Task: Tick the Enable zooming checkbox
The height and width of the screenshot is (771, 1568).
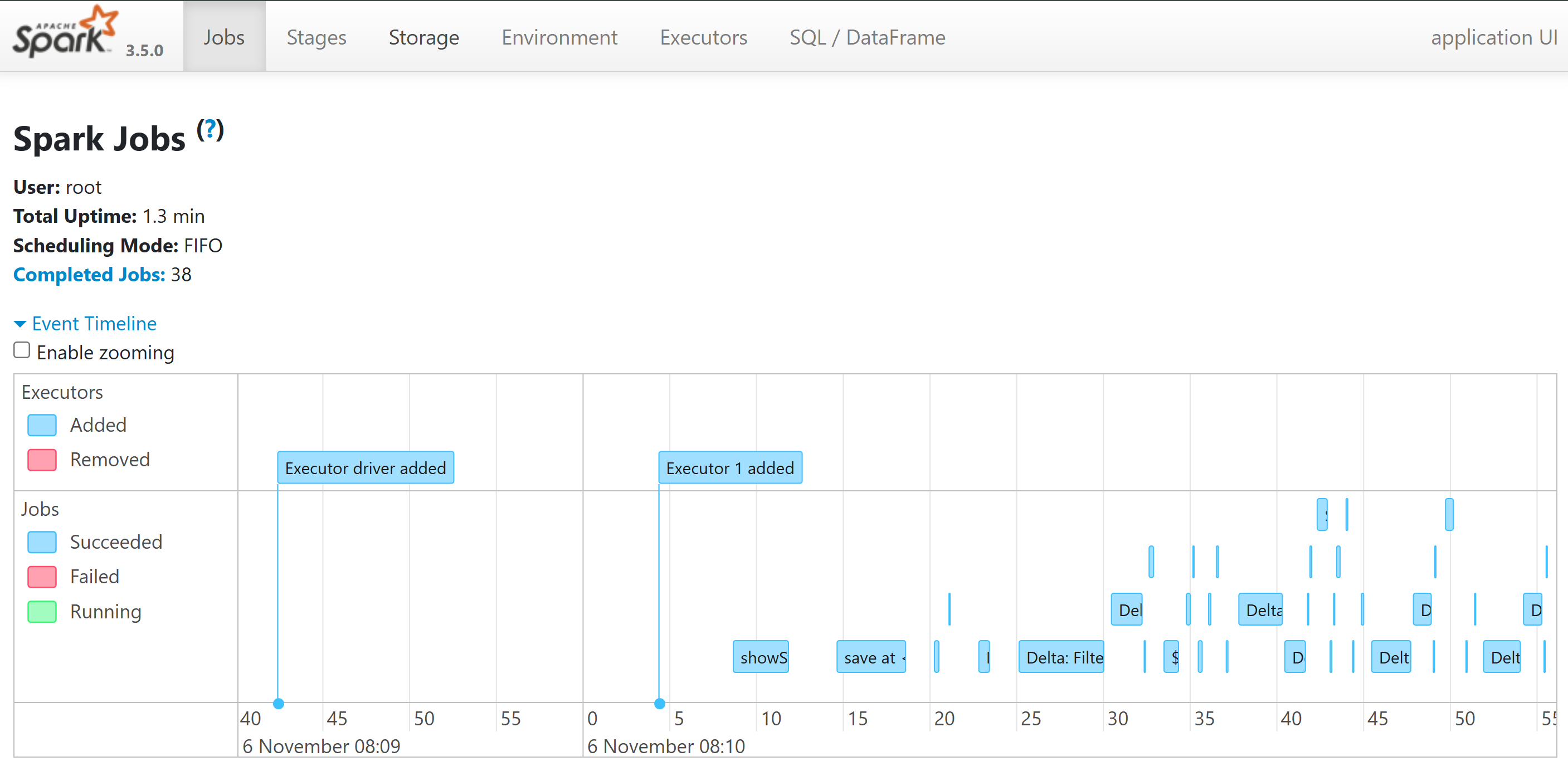Action: [x=22, y=350]
